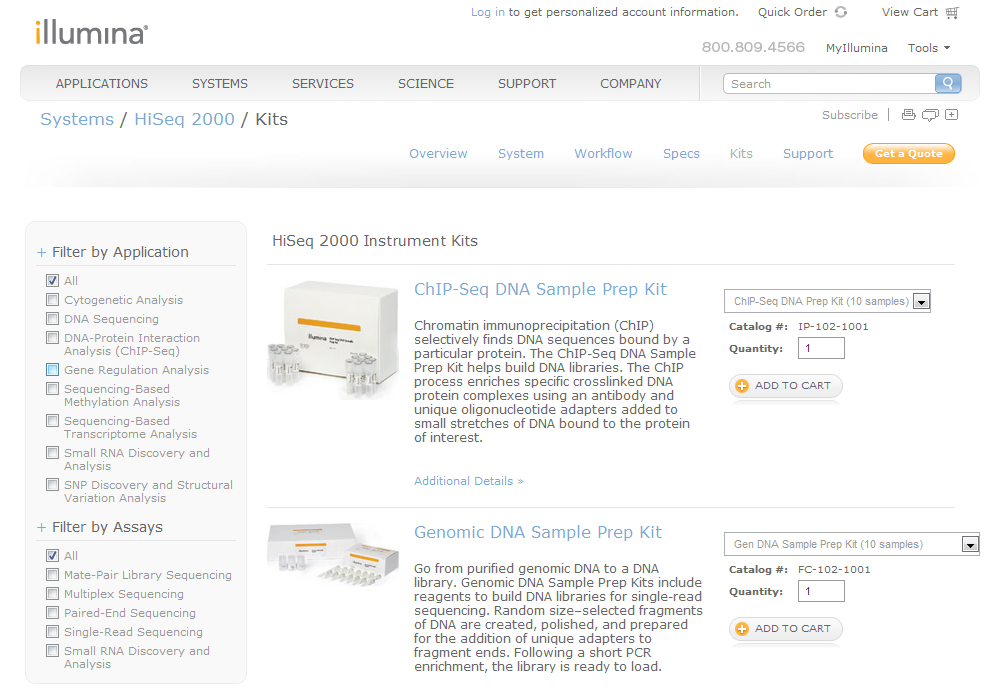Open the ChIP-Seq DNA Prep Kit size dropdown
Viewport: 1004px width, 699px height.
(x=827, y=301)
